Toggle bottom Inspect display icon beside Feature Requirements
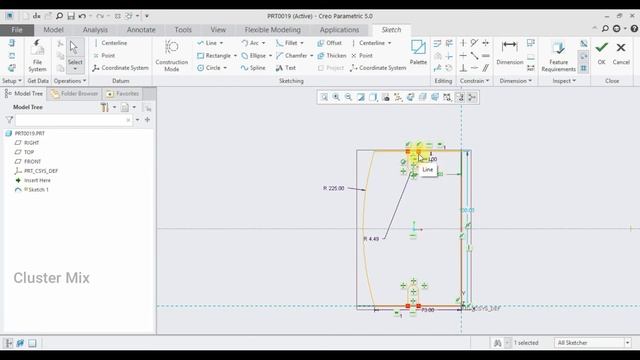Screen dimensions: 640x360 584,68
